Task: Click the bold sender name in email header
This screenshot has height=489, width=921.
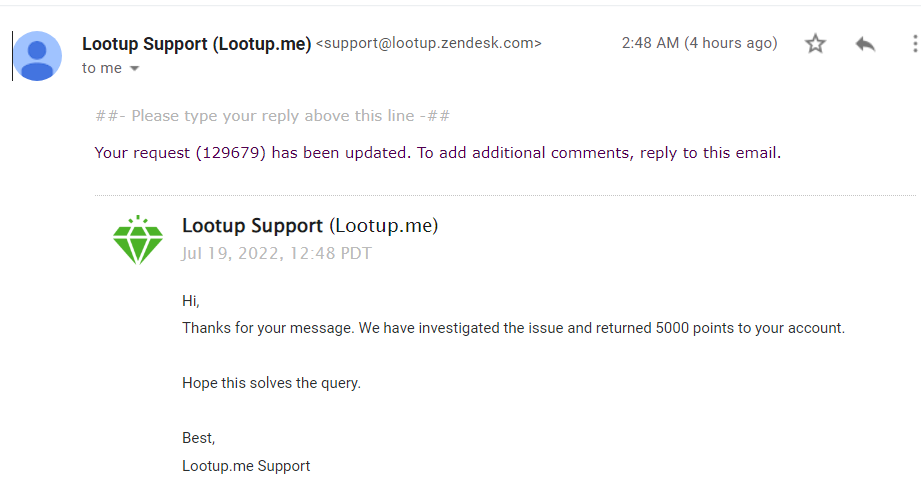Action: tap(196, 44)
